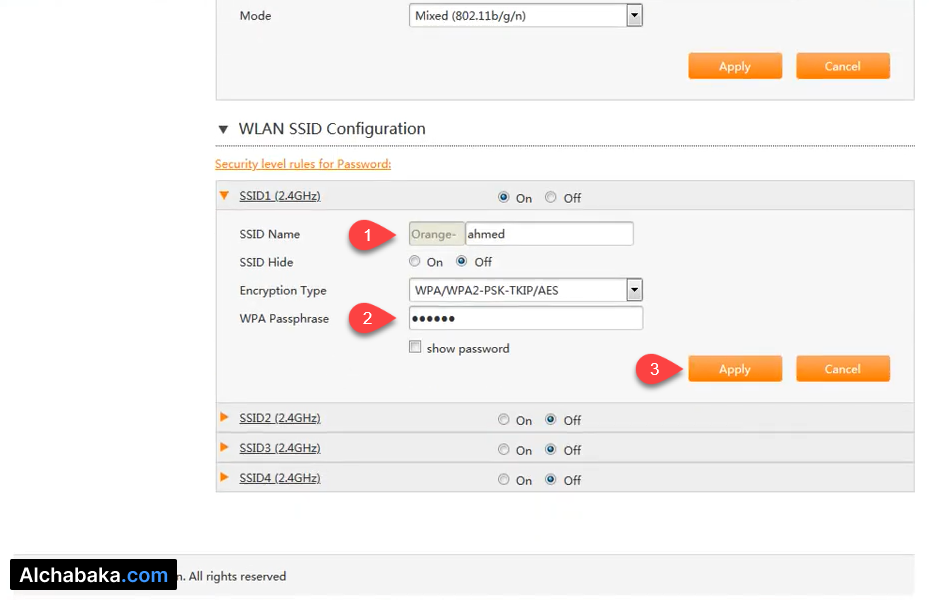This screenshot has height=600, width=929.
Task: Edit the SSID Name text field
Action: click(x=549, y=233)
